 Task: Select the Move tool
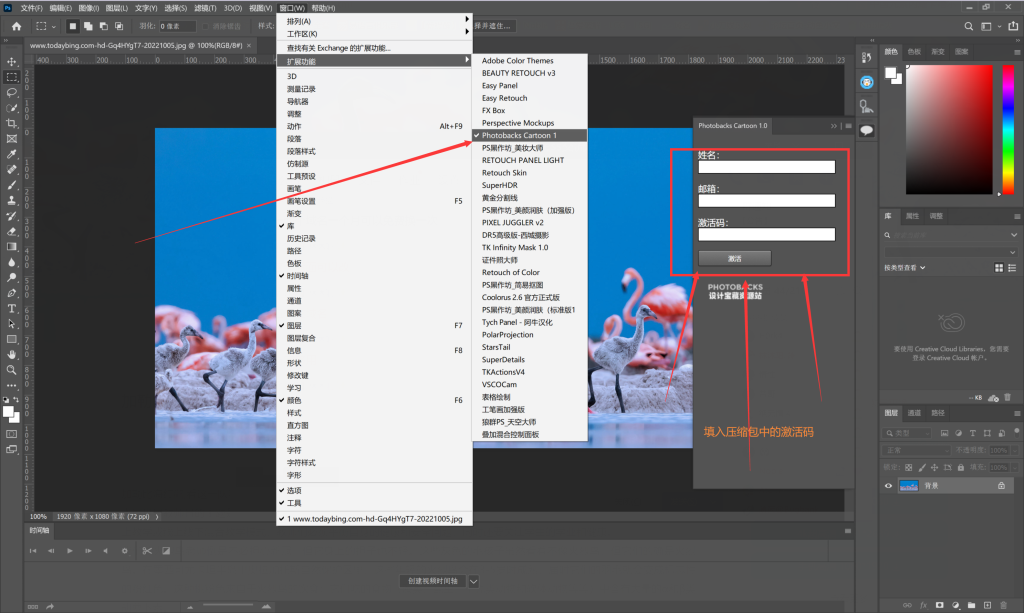point(12,61)
